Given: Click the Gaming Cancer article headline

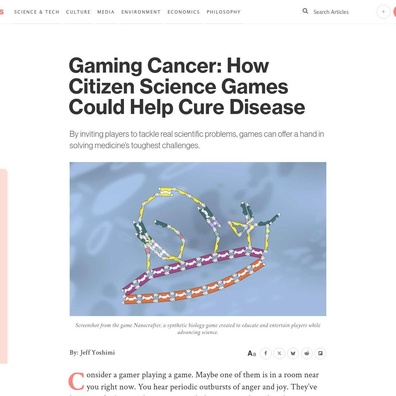Looking at the screenshot, I should (187, 86).
